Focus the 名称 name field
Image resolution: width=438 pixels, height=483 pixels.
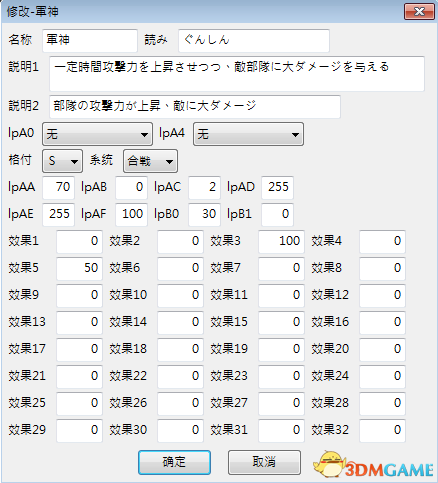click(90, 41)
